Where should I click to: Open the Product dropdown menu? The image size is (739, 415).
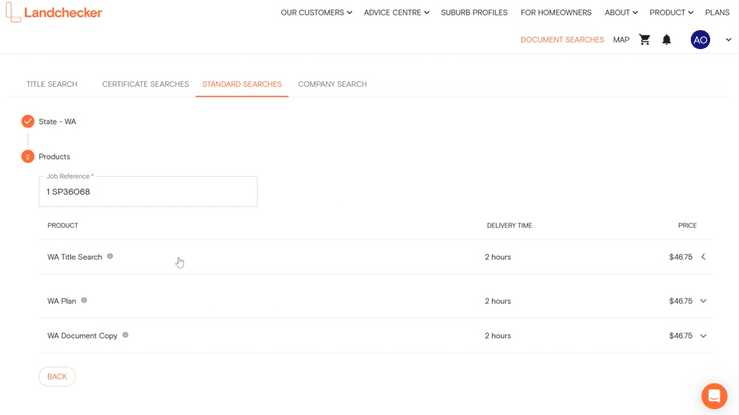click(671, 13)
